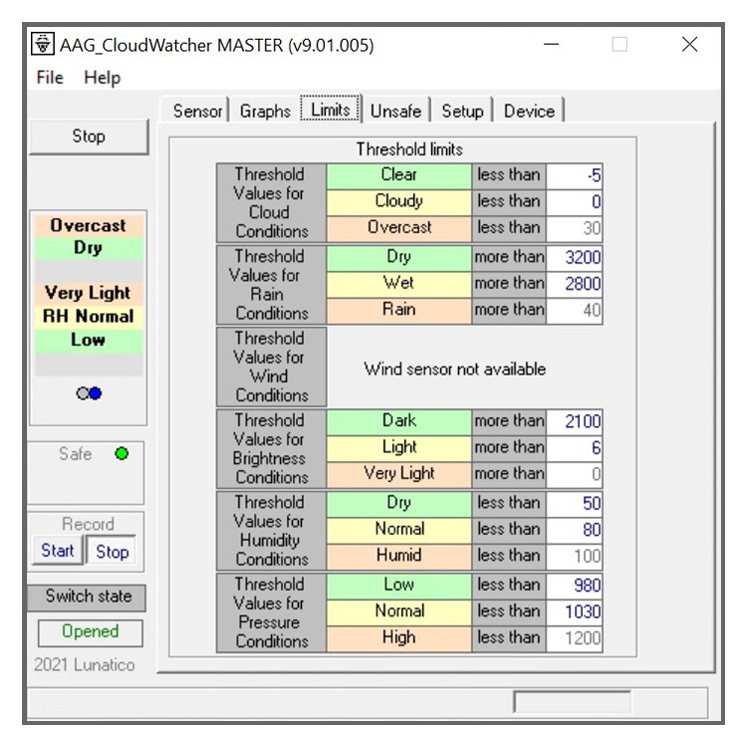
Task: Click the Record Stop button
Action: 112,551
